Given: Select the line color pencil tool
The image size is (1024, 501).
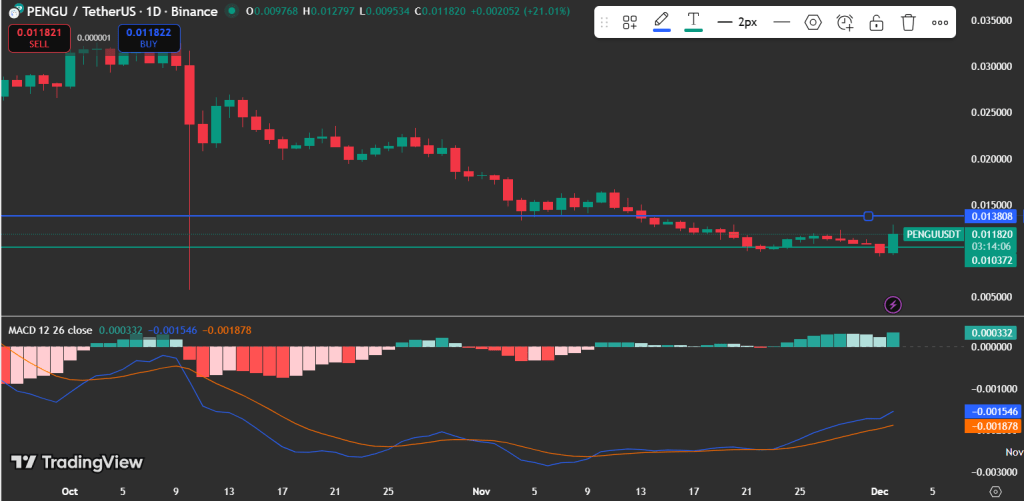Looking at the screenshot, I should [662, 22].
